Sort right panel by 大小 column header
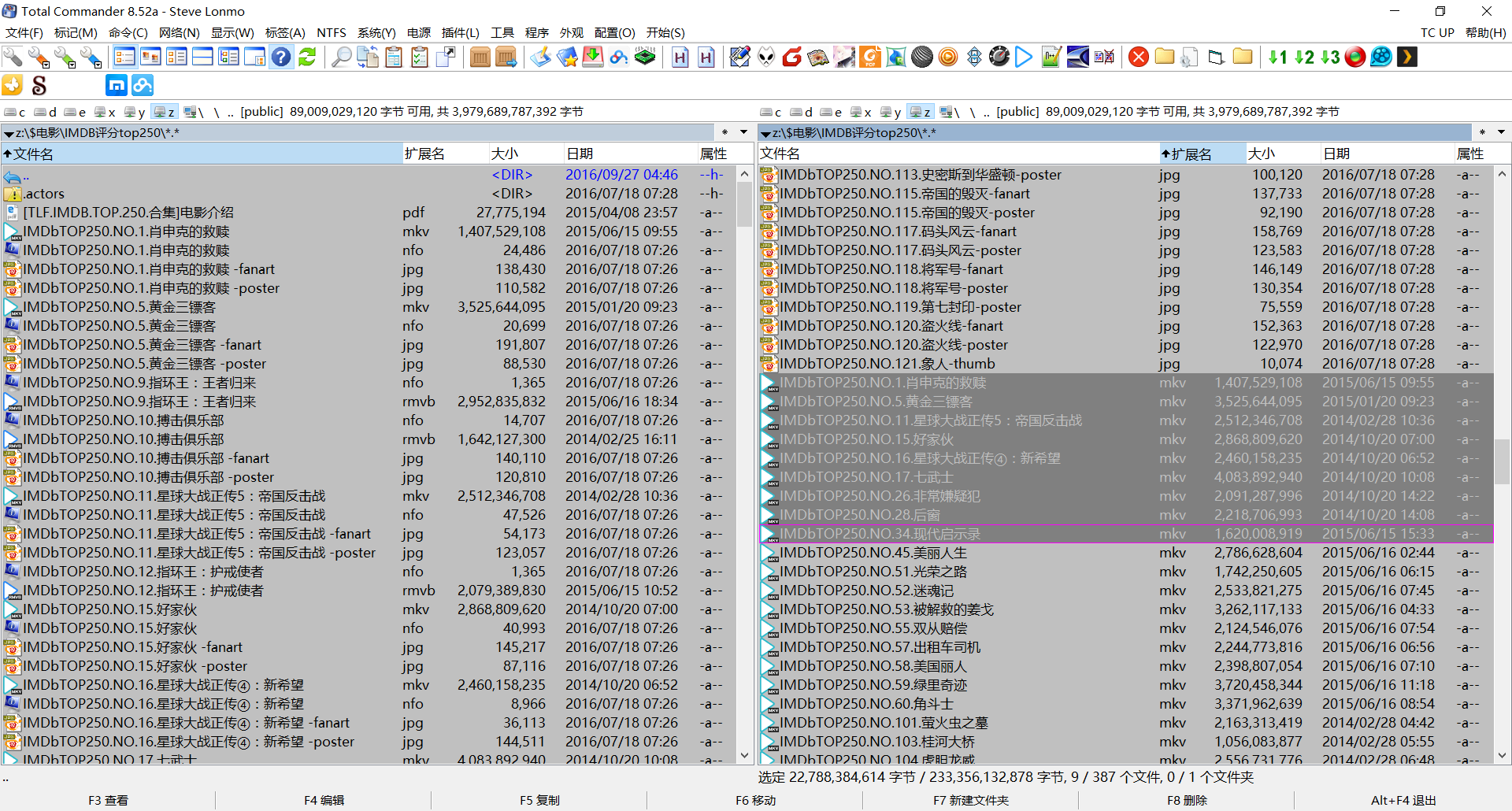 (1281, 154)
